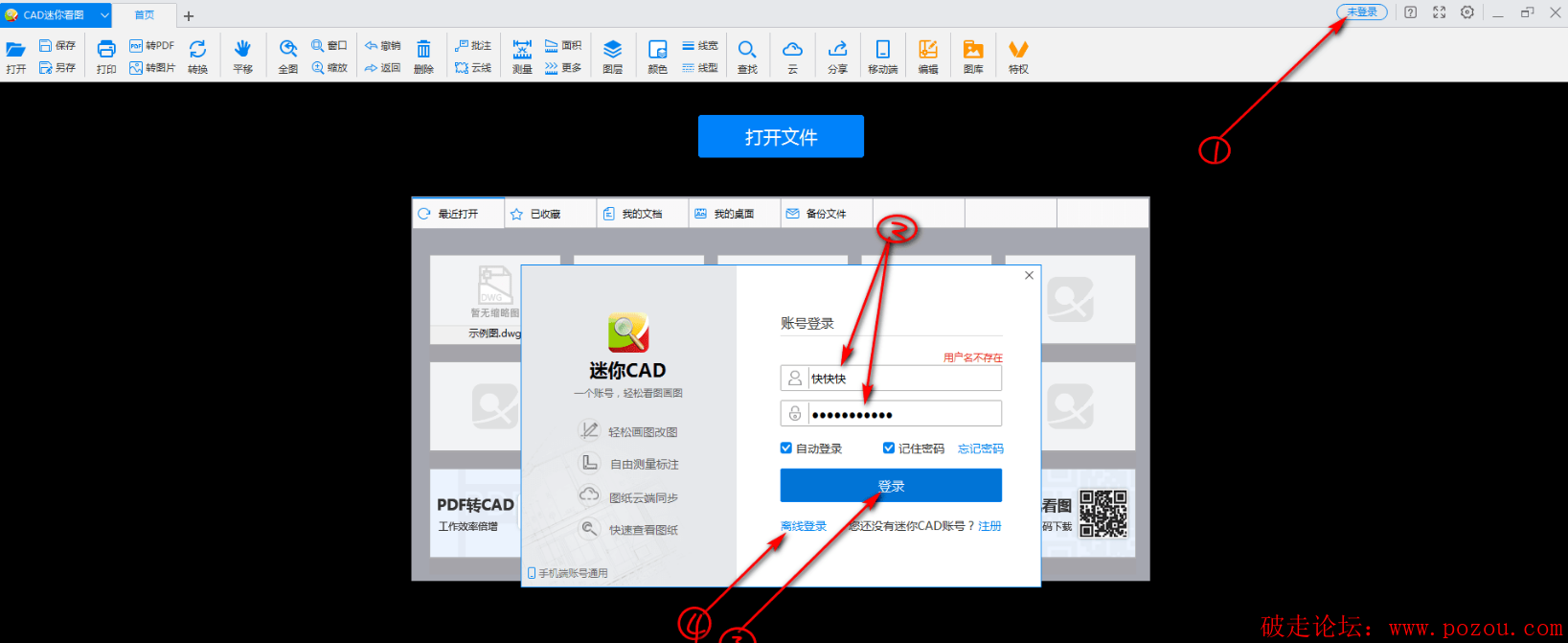Click the 注册 register link
Viewport: 1568px width, 643px height.
pyautogui.click(x=989, y=526)
